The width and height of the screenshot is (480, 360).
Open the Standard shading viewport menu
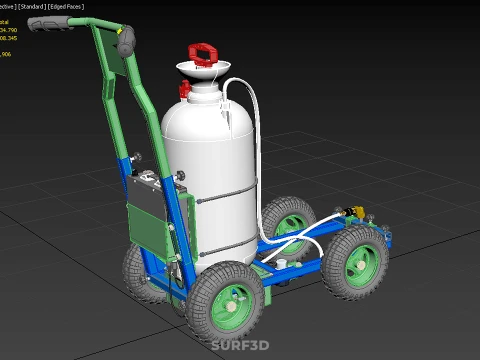pyautogui.click(x=32, y=7)
